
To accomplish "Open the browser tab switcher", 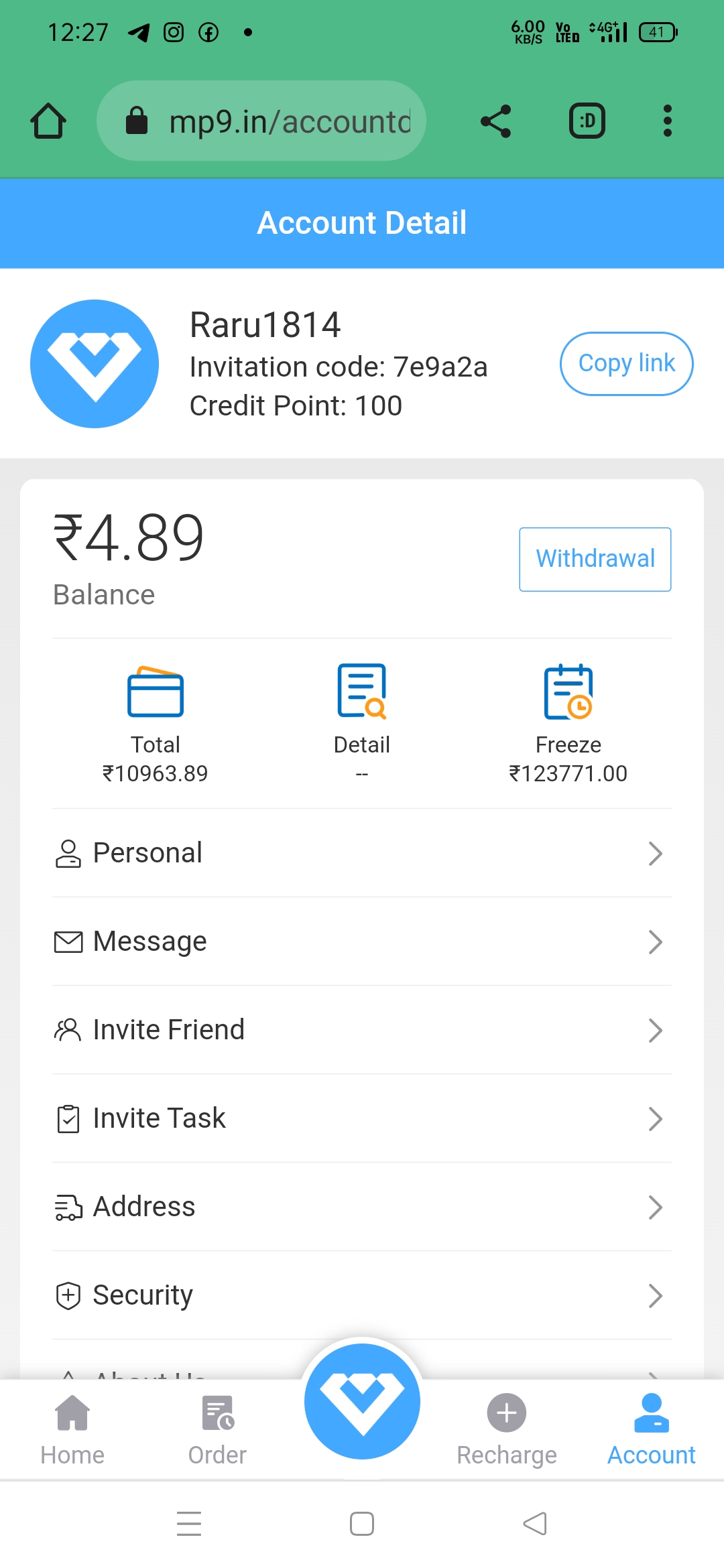I will (x=587, y=121).
